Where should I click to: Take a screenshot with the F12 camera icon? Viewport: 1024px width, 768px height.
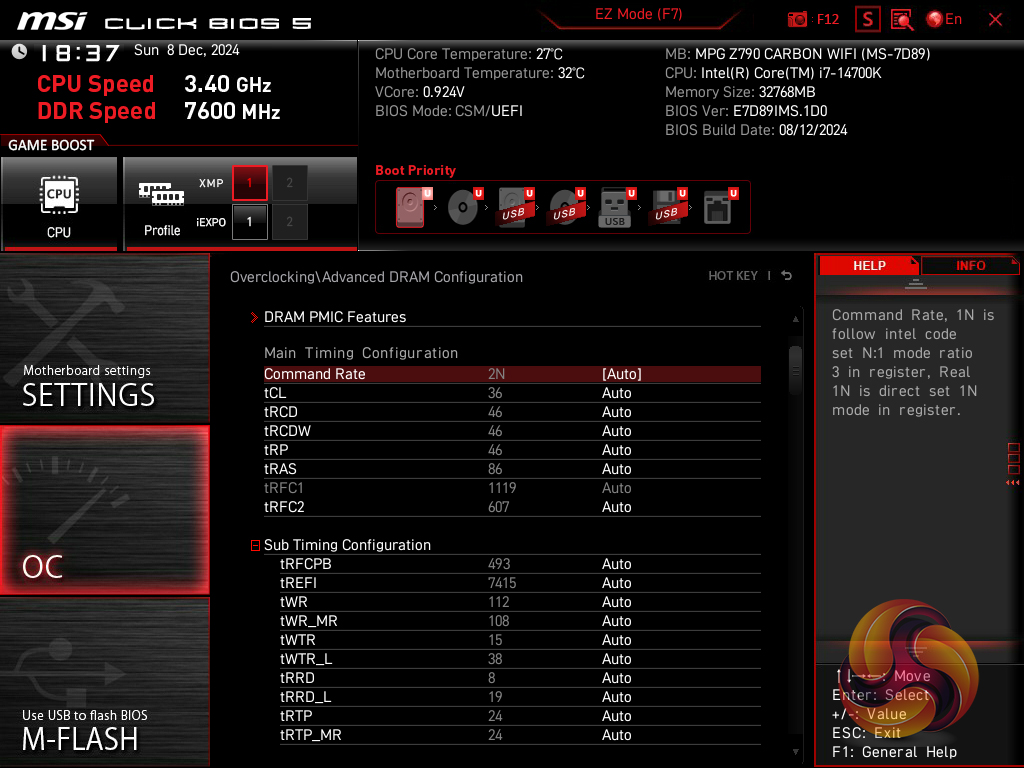tap(797, 19)
